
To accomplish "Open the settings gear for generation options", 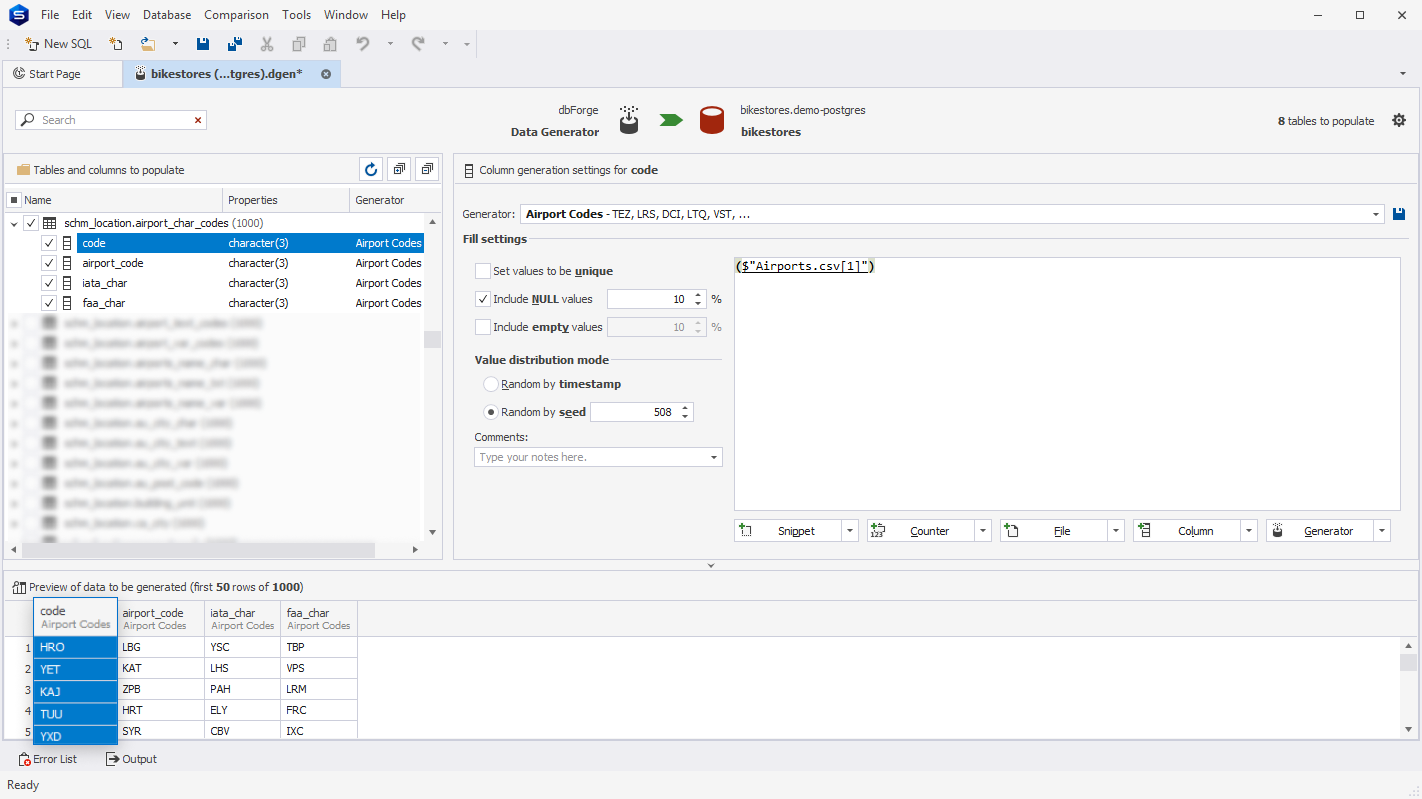I will coord(1399,121).
